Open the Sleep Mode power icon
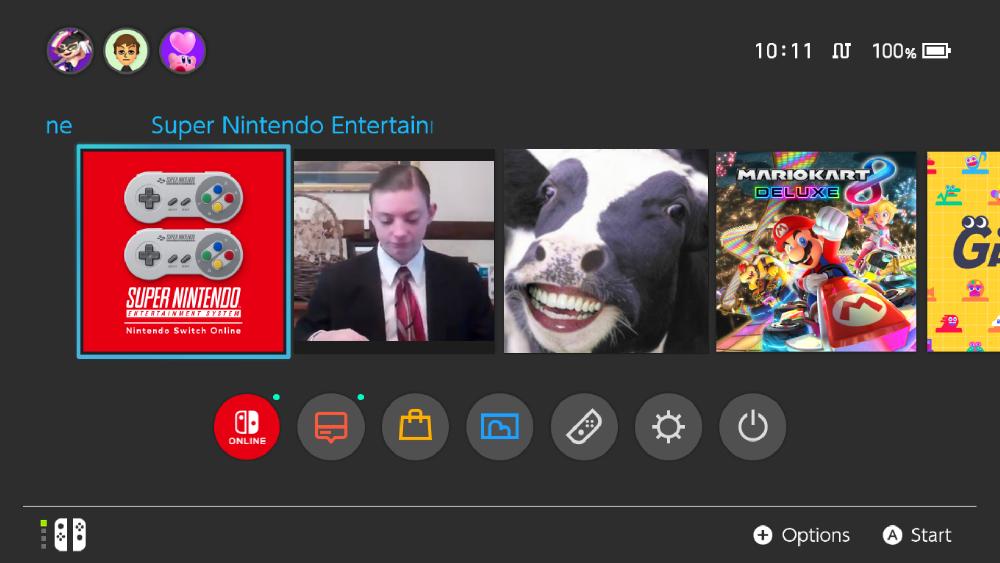Screen dimensions: 1000x563 (752, 427)
